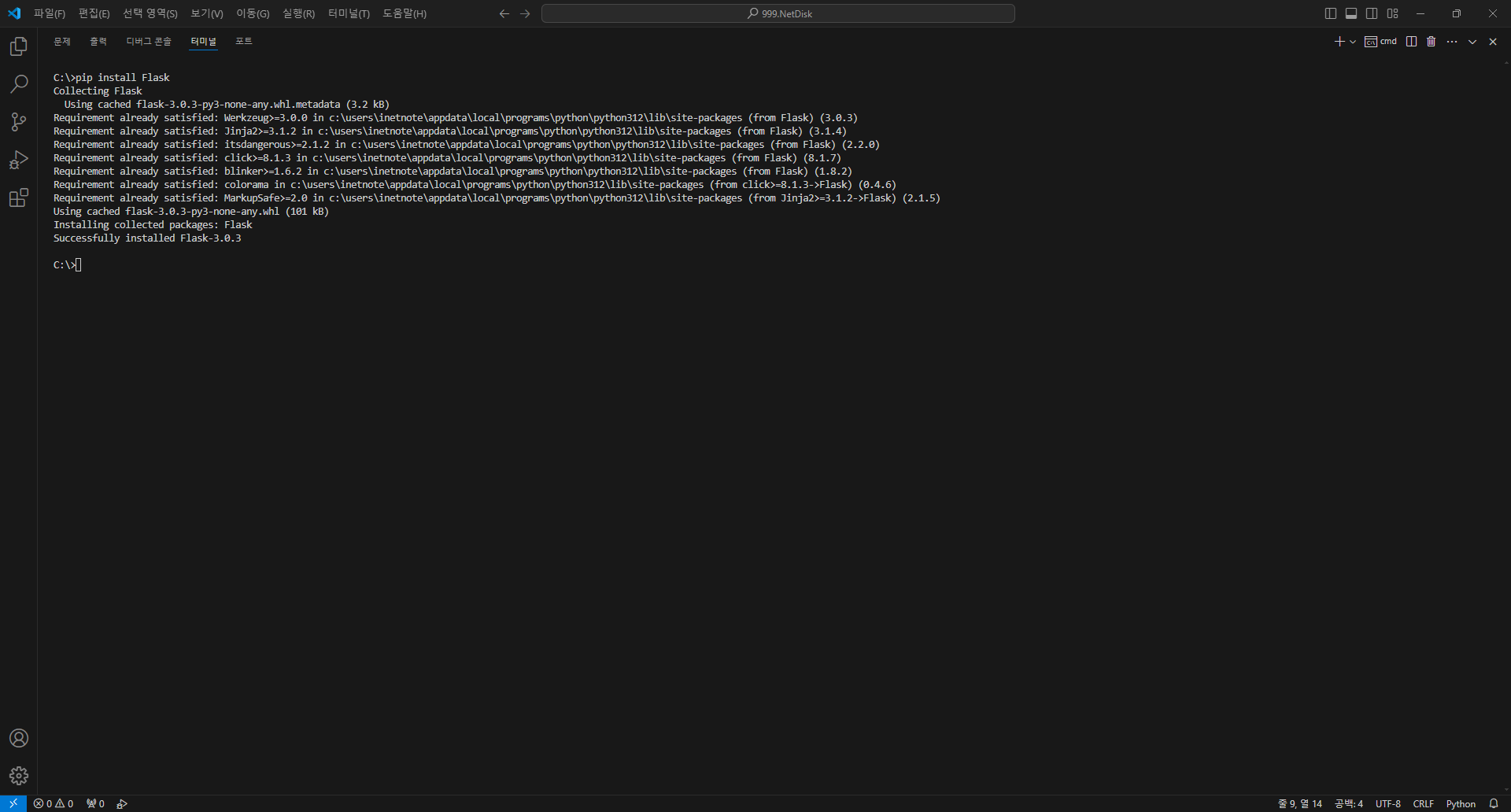Open the new terminal launch profile dropdown

[x=1353, y=42]
